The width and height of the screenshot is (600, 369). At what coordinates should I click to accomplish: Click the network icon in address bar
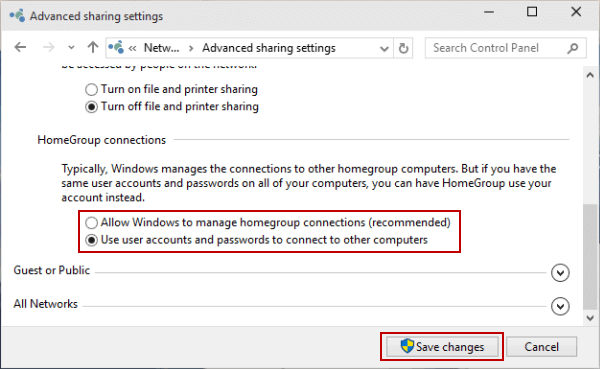[116, 47]
